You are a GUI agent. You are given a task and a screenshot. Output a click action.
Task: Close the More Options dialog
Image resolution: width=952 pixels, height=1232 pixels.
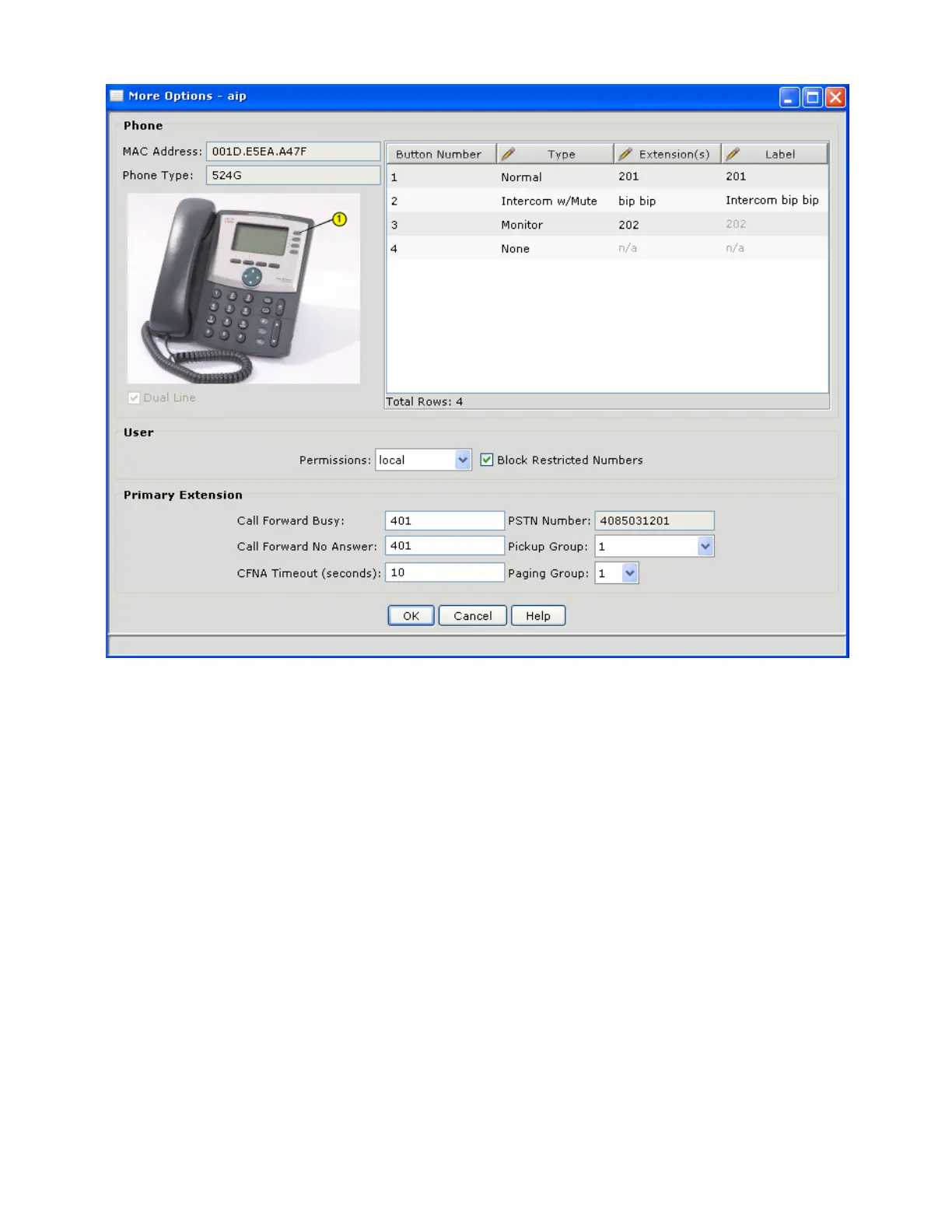coord(835,97)
